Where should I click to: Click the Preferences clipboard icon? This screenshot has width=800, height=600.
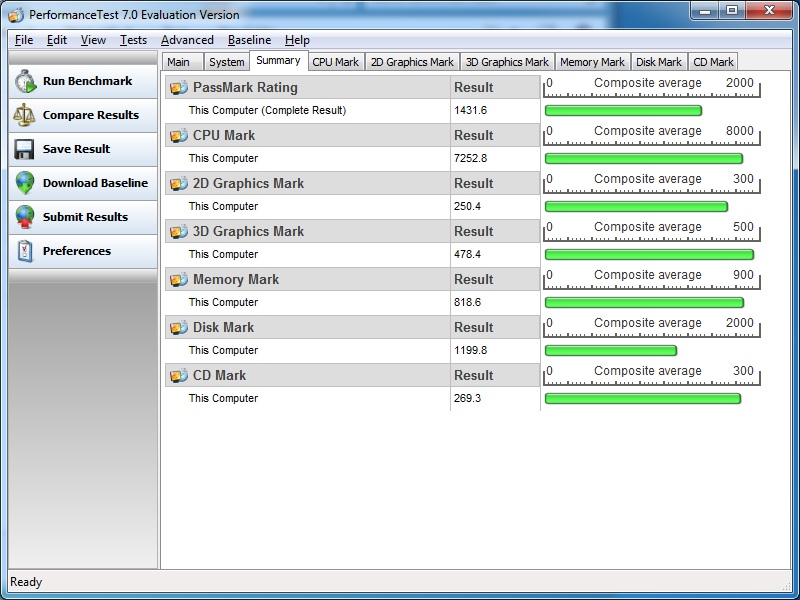[x=24, y=251]
